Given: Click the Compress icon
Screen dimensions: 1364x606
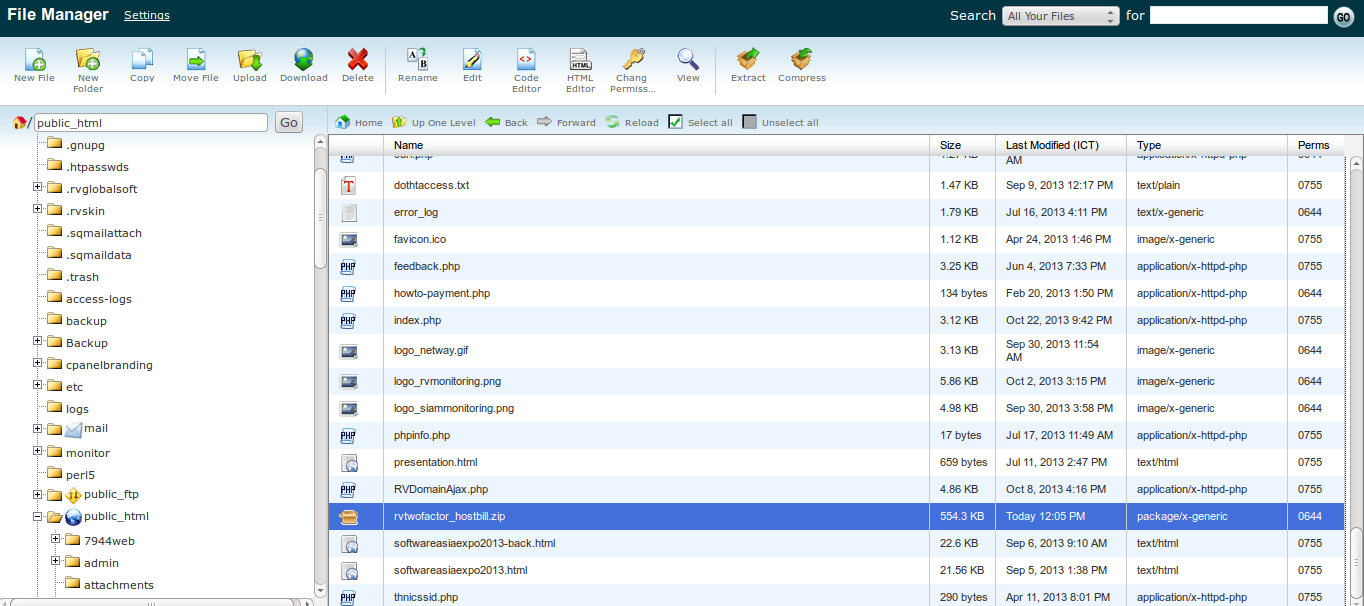Looking at the screenshot, I should [x=801, y=60].
